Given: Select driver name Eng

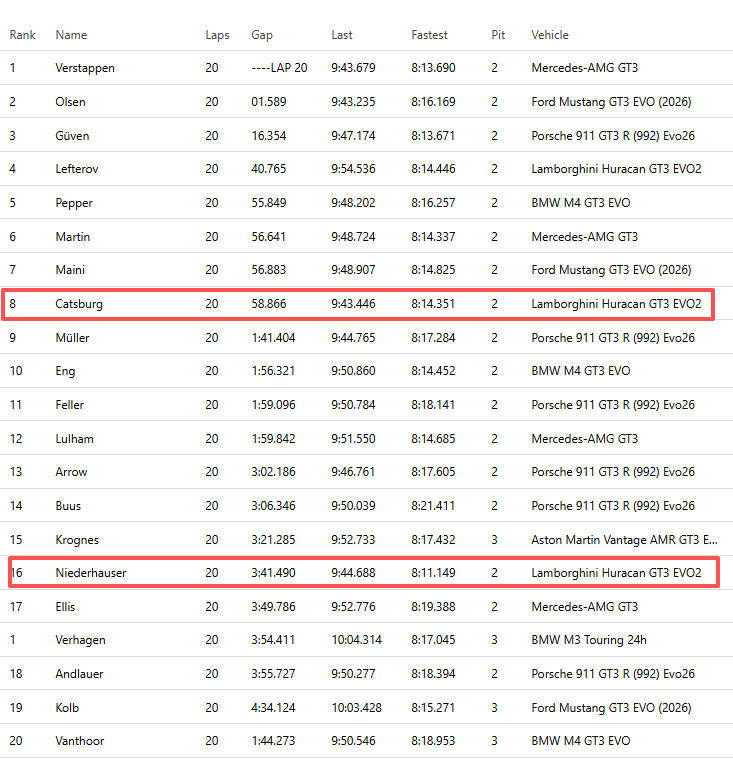Looking at the screenshot, I should tap(65, 371).
